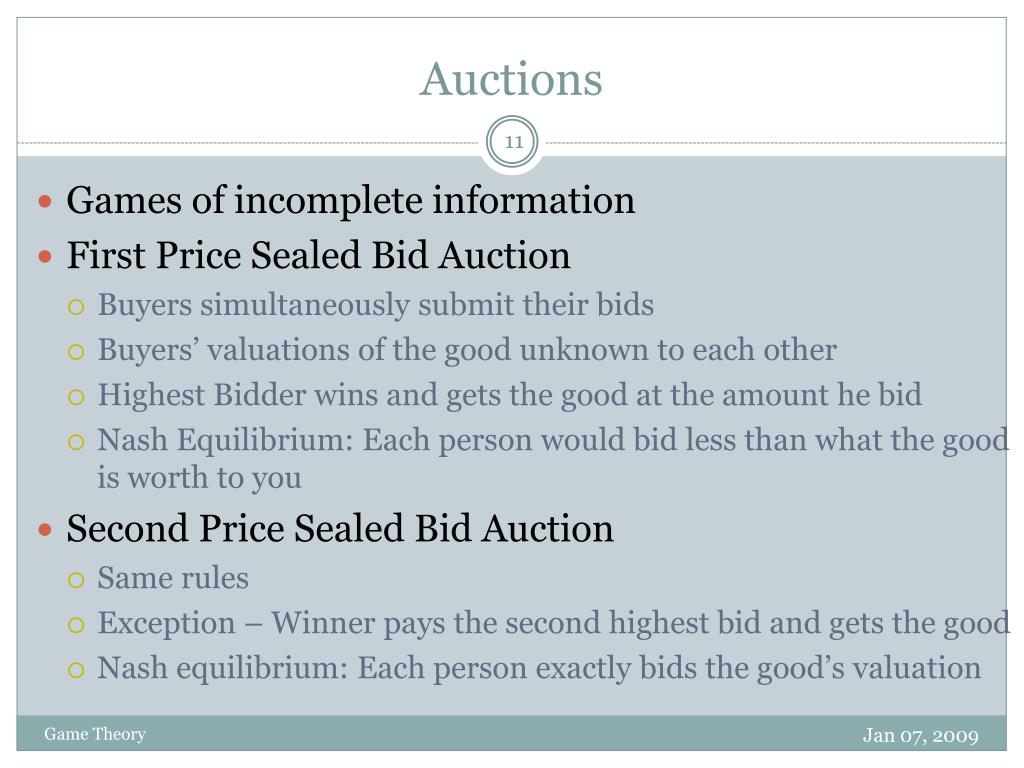
Task: Click the hollow bullet beside "Nash Equilibrium: Each person would bid less"
Action: point(76,442)
